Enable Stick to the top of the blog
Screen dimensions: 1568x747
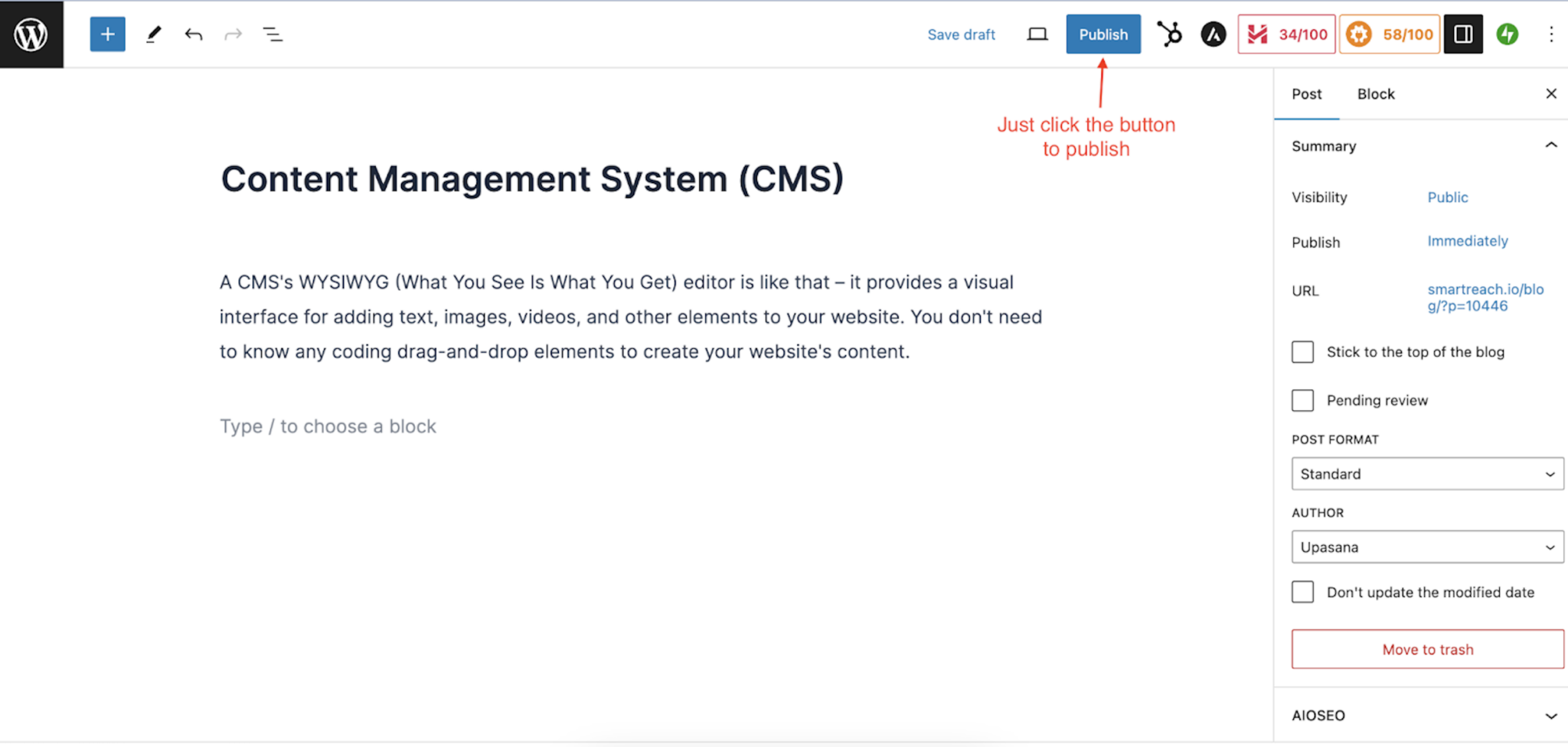pyautogui.click(x=1302, y=352)
